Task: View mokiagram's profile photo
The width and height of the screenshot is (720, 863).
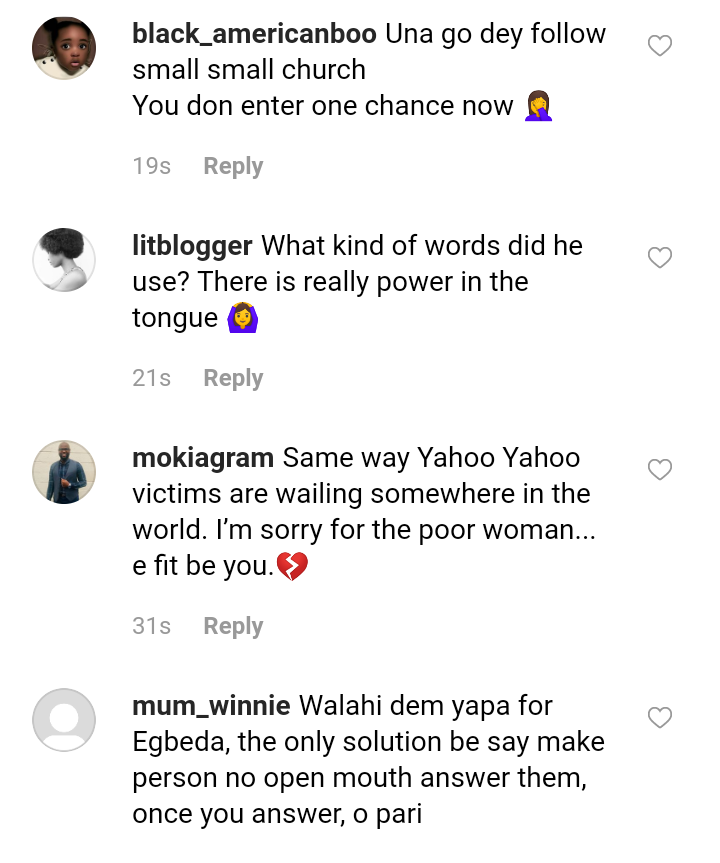Action: (64, 472)
